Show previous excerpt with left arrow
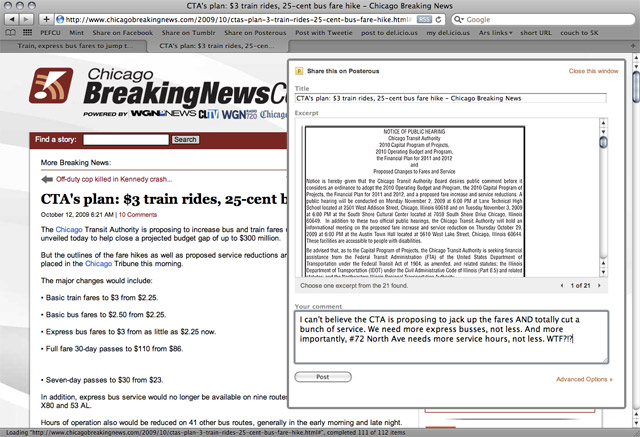Viewport: 640px width, 437px height. tap(562, 286)
